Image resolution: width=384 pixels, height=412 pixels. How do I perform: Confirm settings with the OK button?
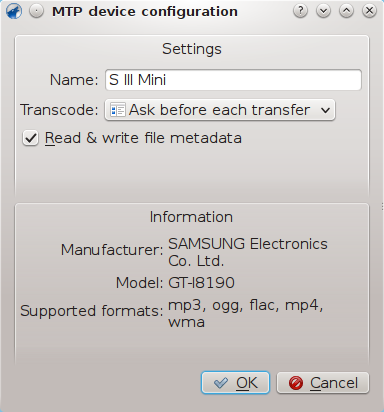235,383
